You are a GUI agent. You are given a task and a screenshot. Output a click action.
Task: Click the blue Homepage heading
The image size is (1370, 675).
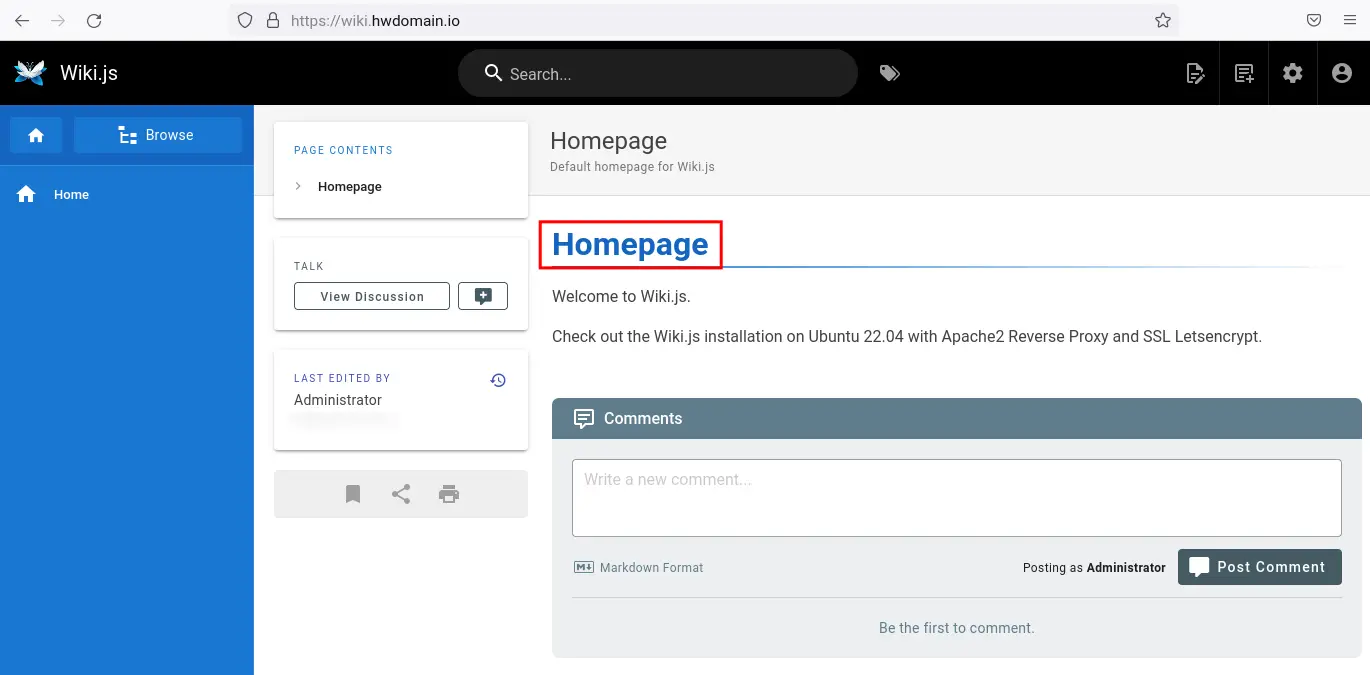630,245
